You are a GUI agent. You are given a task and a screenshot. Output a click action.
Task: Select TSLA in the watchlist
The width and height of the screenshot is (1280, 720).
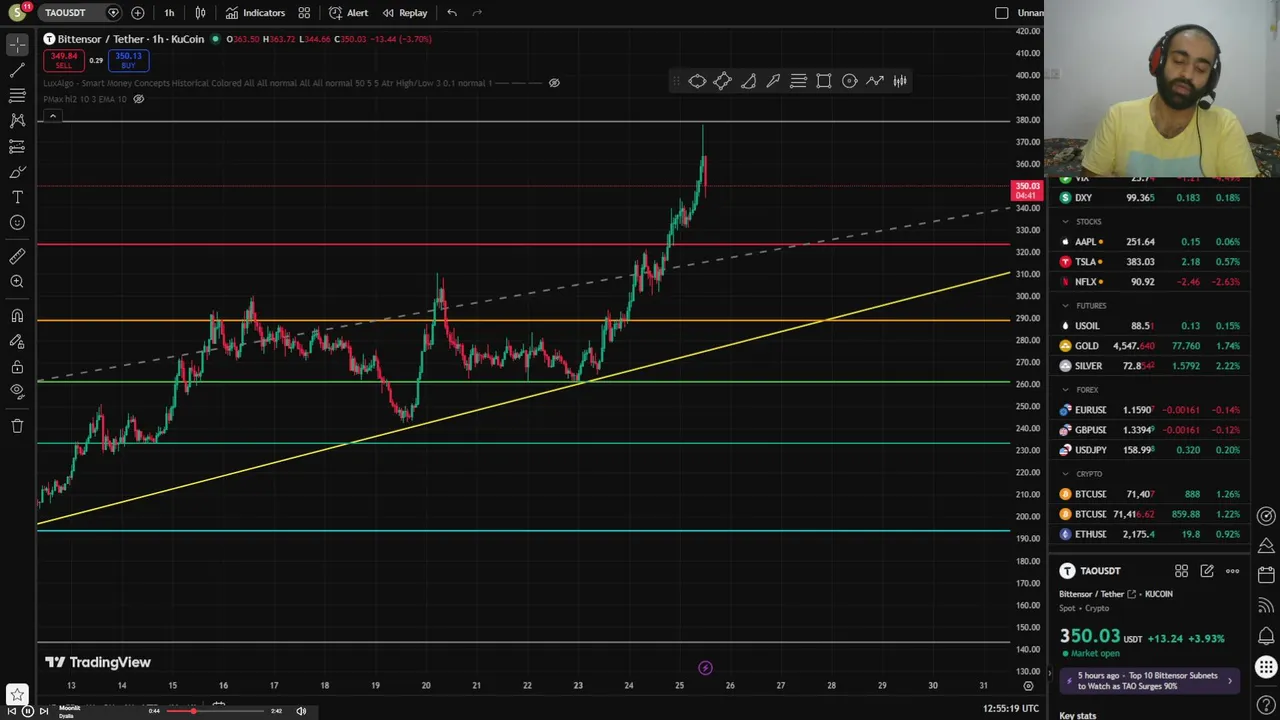coord(1148,262)
